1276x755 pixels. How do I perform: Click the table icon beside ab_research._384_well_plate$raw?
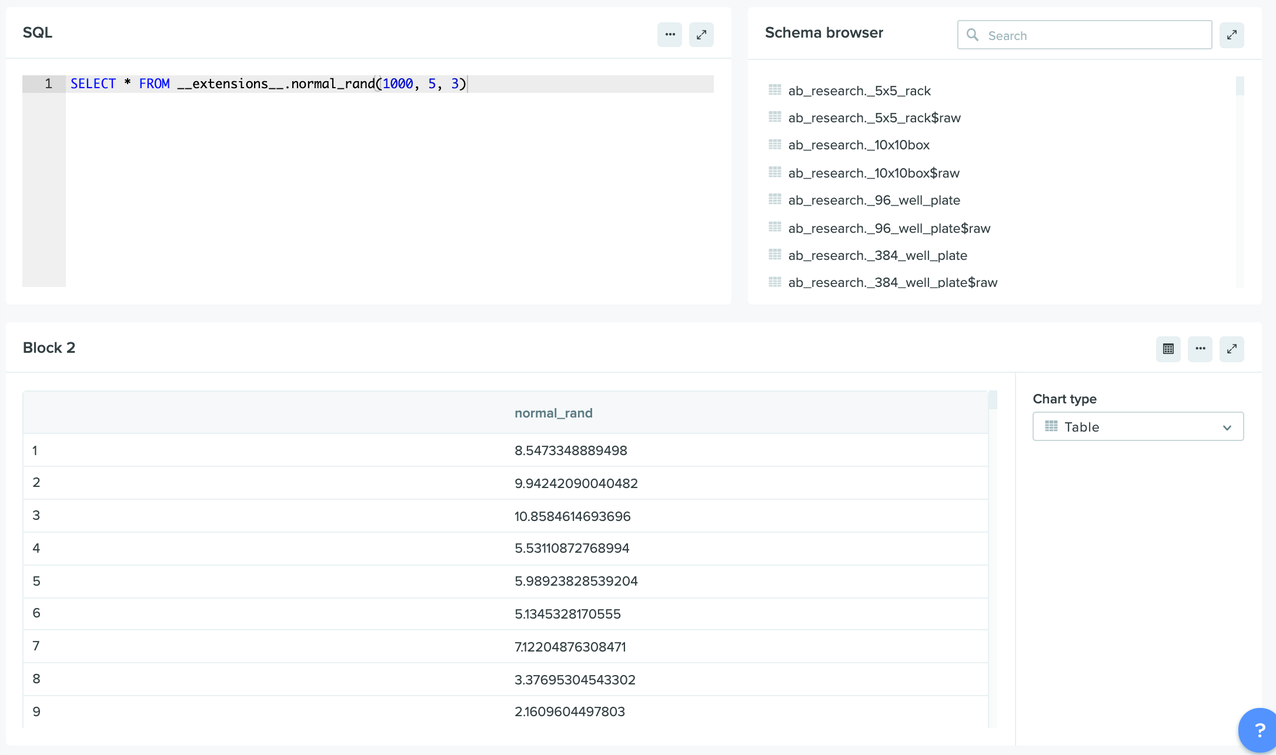pos(775,282)
